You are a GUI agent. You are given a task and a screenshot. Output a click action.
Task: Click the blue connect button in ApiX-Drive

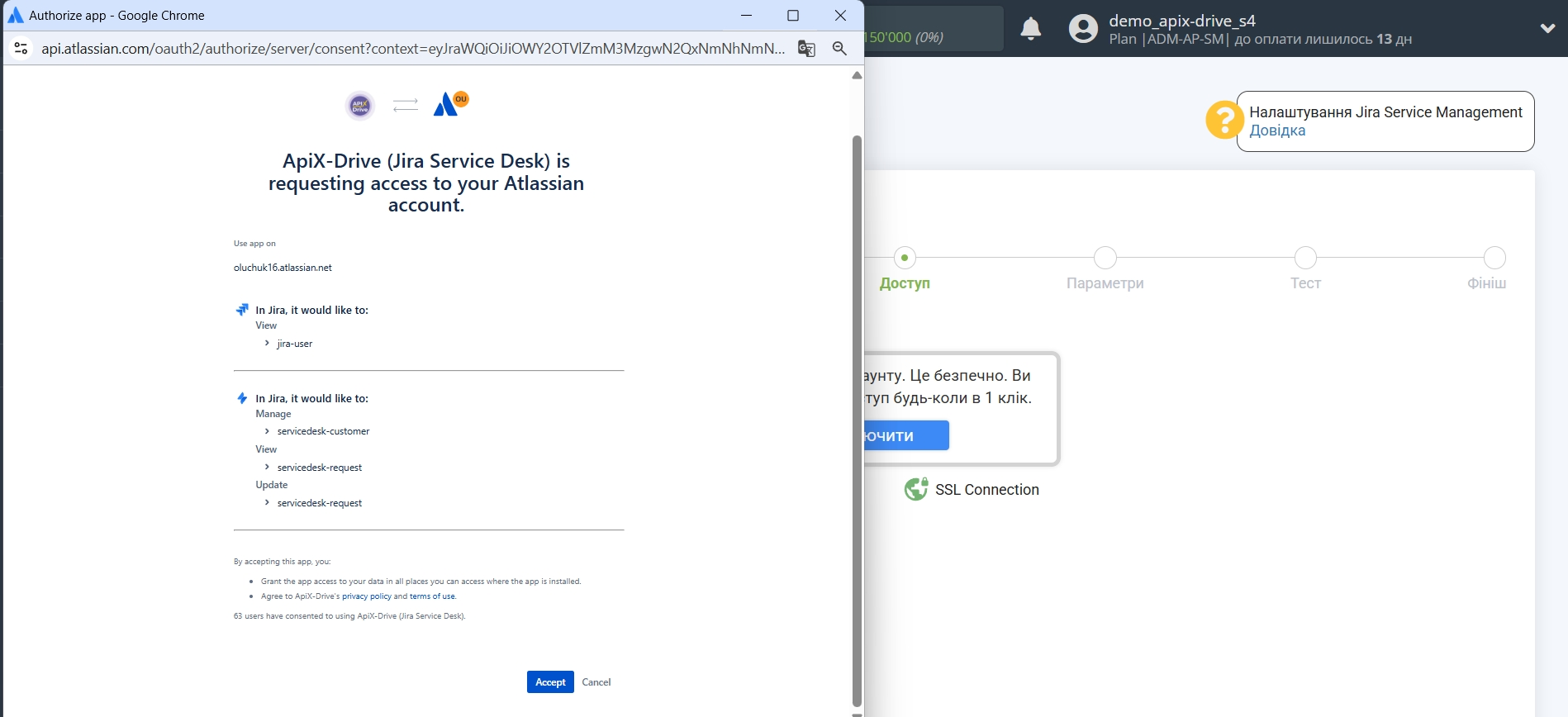click(x=906, y=435)
